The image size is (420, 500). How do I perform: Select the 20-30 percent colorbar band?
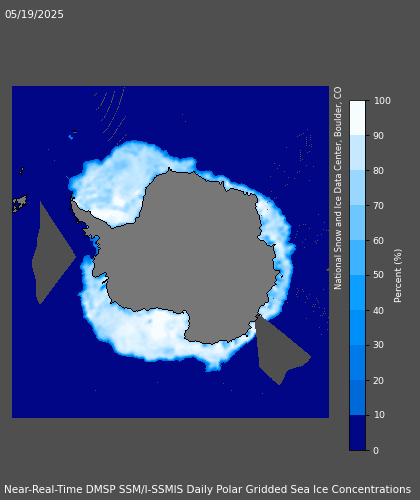(x=357, y=363)
